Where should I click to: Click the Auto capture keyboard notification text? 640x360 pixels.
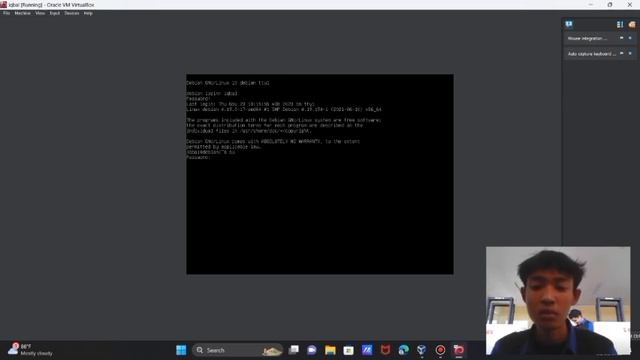tap(592, 54)
